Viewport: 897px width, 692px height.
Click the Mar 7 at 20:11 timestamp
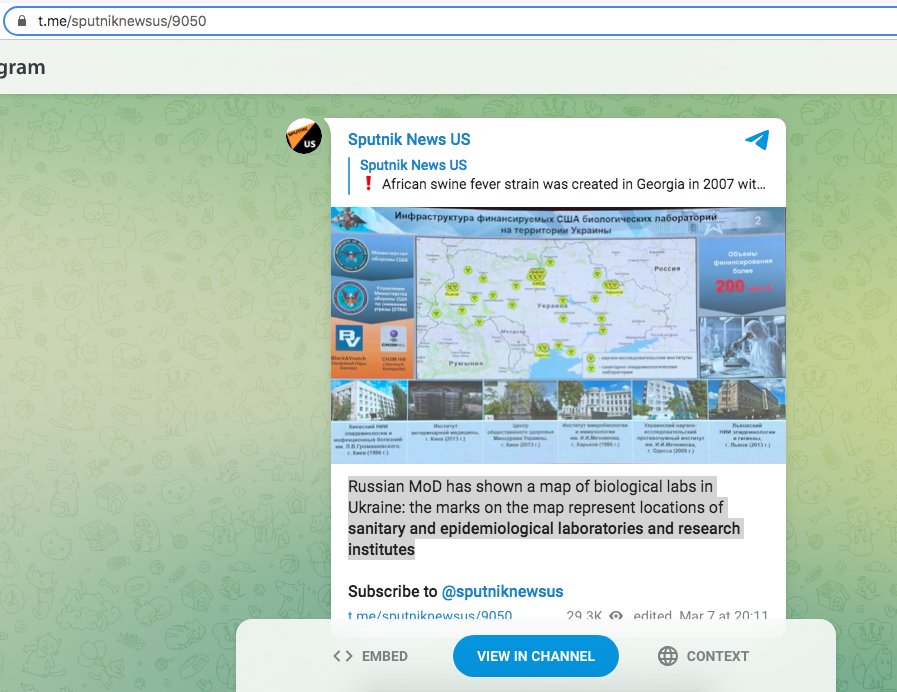point(723,615)
